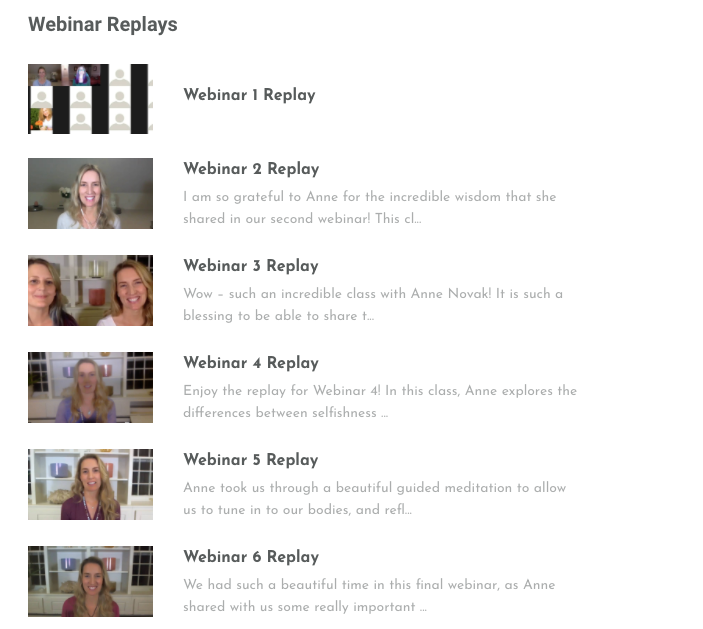Click the Webinar 3 Replay title
Viewport: 703px width, 629px height.
(251, 266)
